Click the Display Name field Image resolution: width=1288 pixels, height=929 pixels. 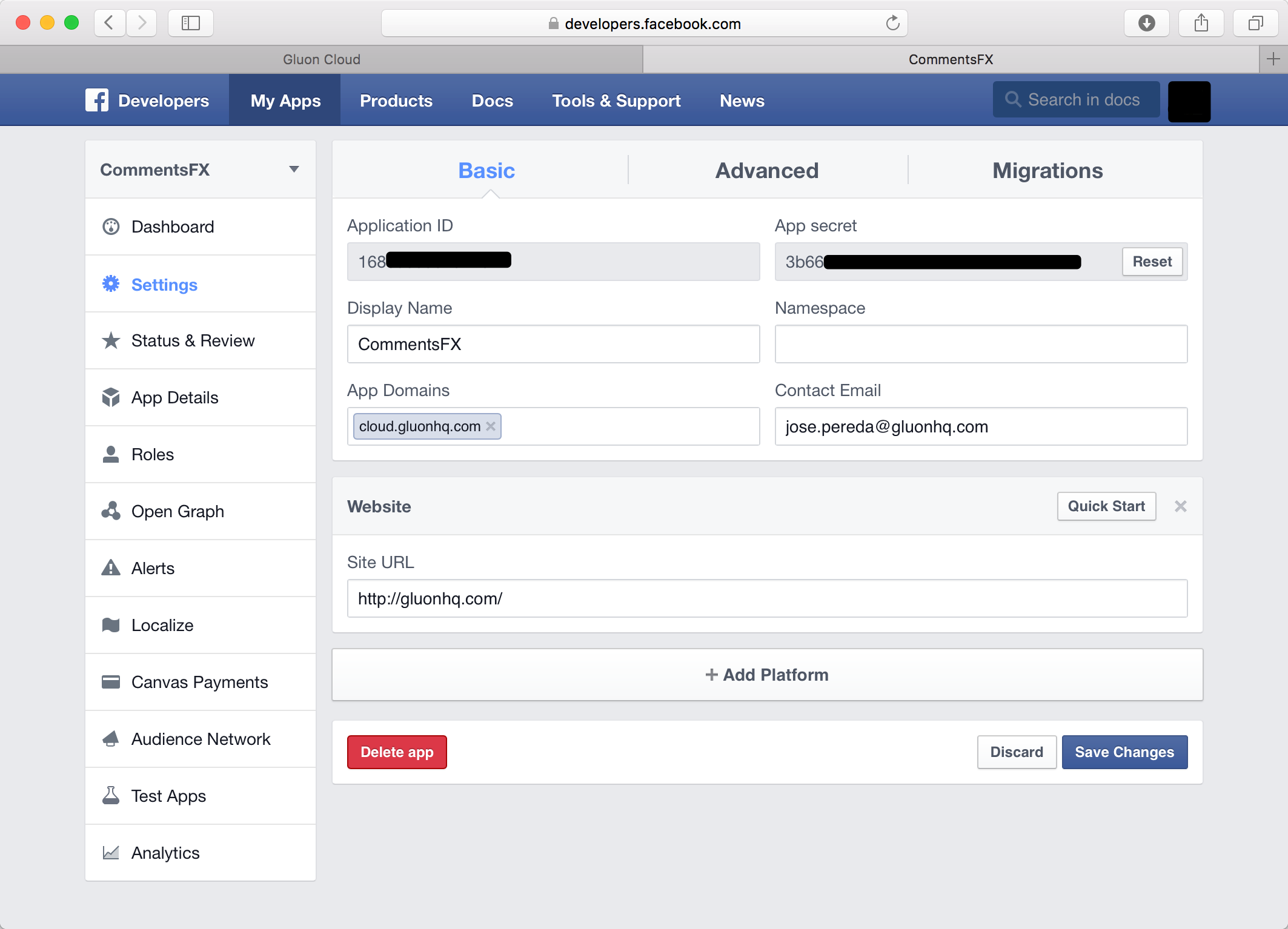click(553, 344)
